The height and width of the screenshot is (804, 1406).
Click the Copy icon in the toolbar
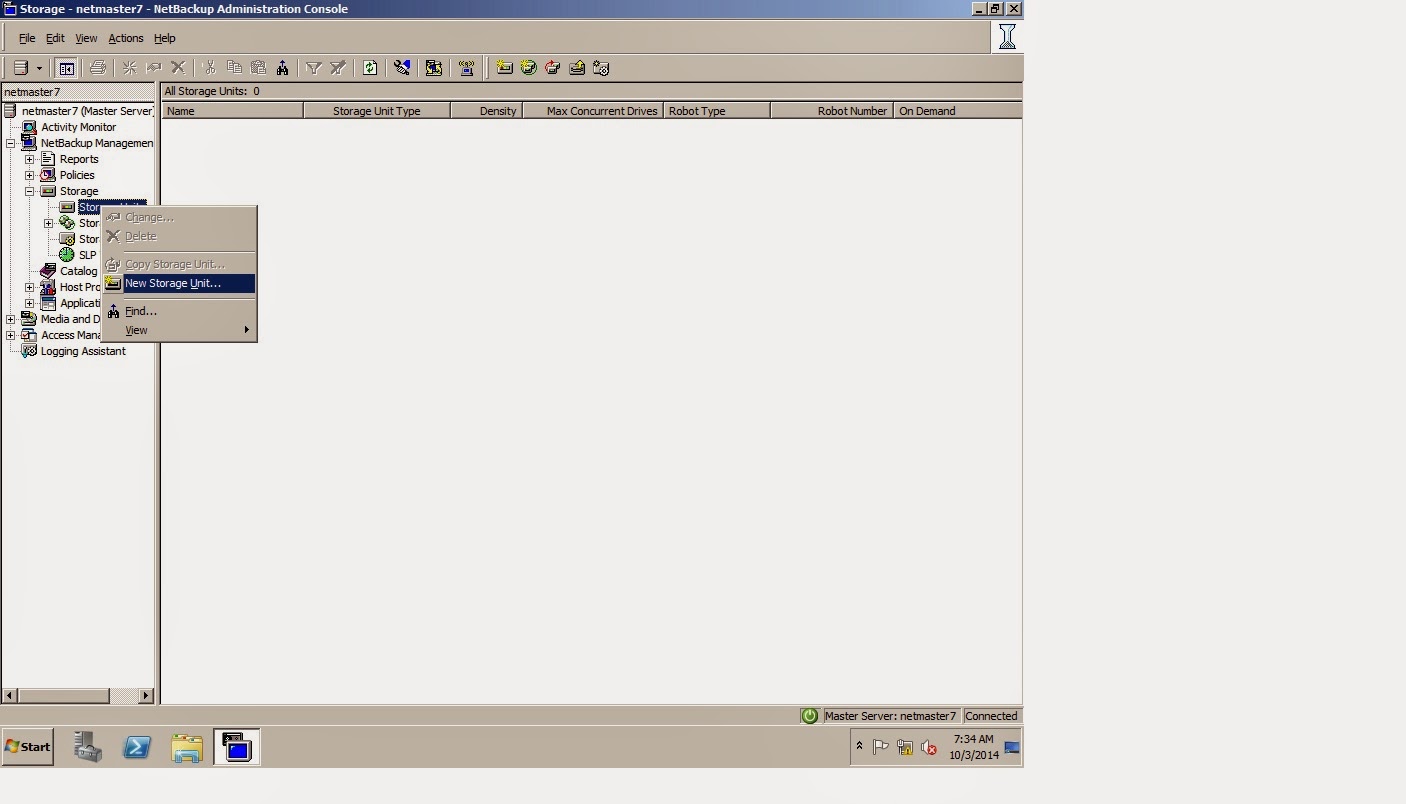[x=235, y=67]
